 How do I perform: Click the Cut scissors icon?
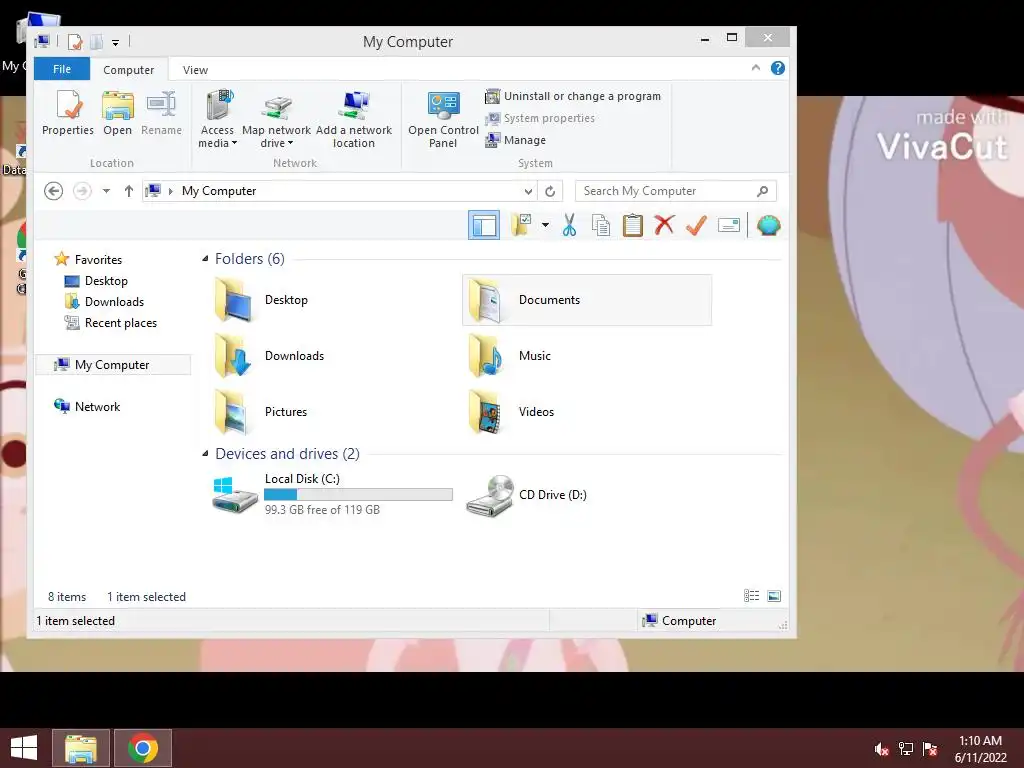pos(569,225)
